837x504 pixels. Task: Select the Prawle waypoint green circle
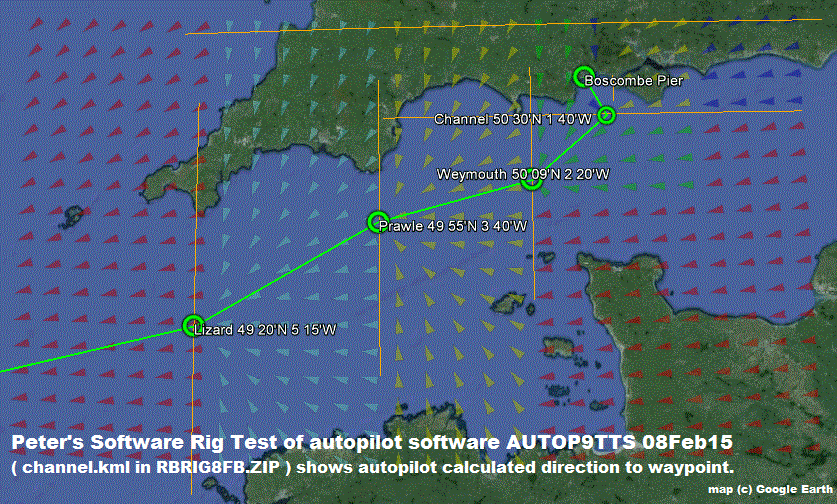coord(377,221)
